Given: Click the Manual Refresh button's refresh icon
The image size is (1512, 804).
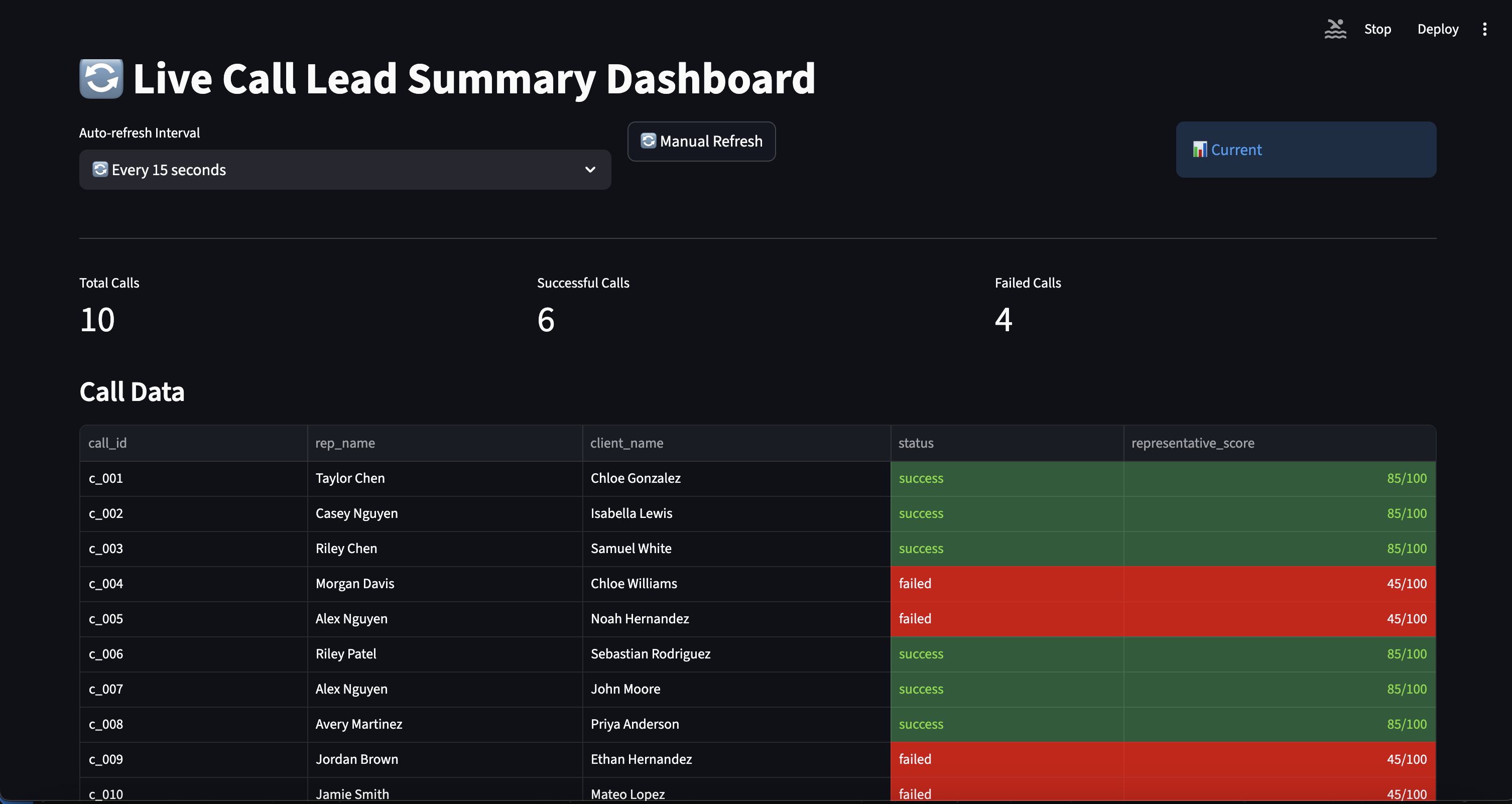Looking at the screenshot, I should (x=648, y=141).
